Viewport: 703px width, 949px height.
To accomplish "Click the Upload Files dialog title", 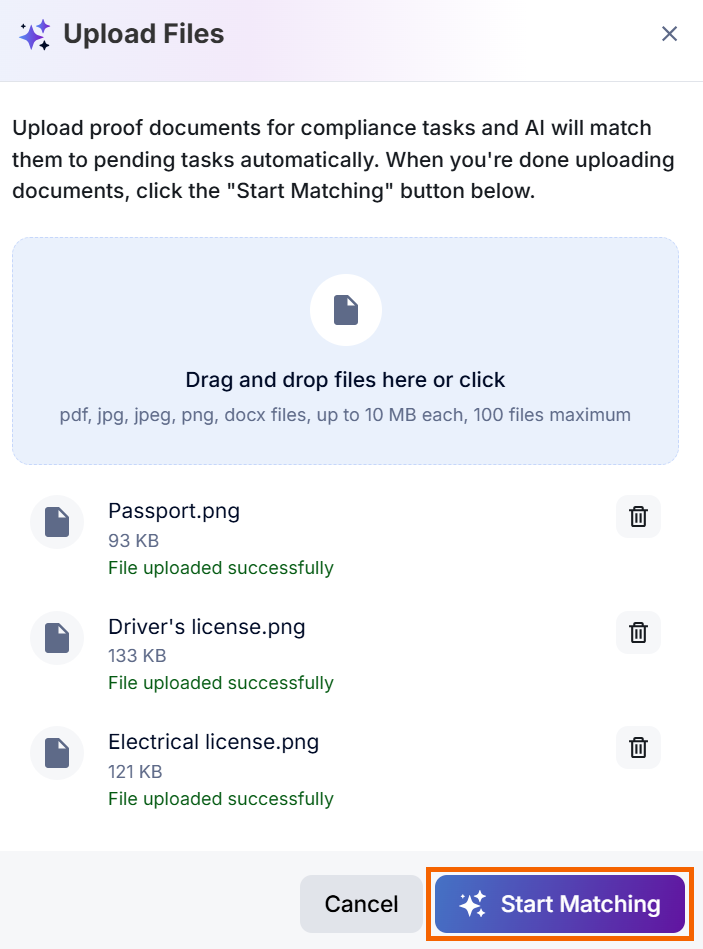I will pyautogui.click(x=144, y=34).
